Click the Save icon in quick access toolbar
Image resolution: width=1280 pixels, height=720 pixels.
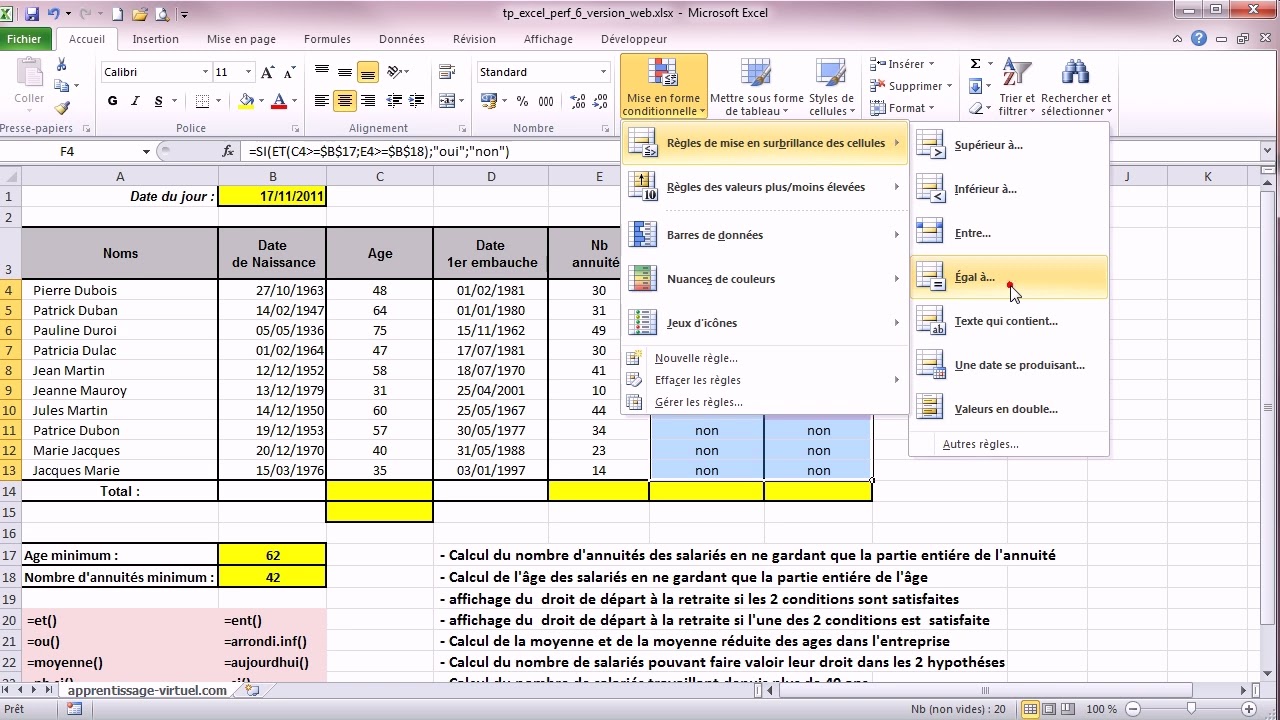tap(31, 14)
